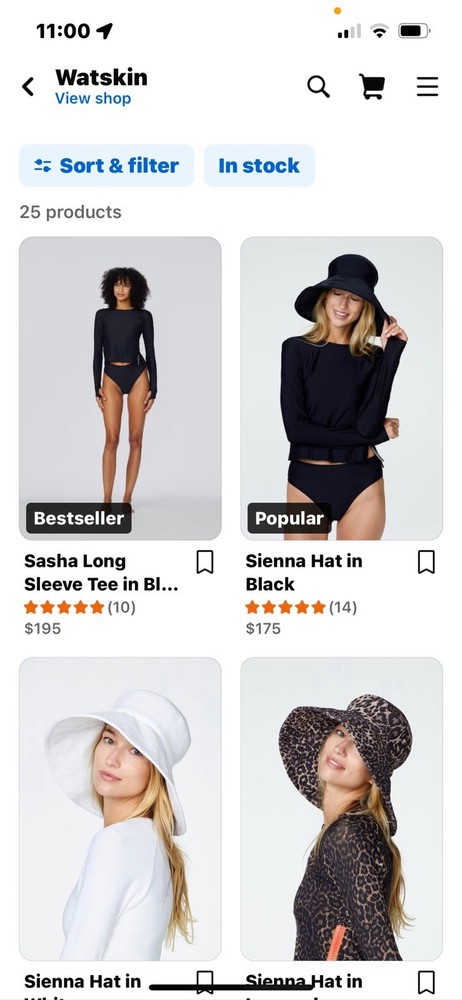This screenshot has height=1000, width=462.
Task: Toggle the In stock filter chip
Action: coord(259,166)
